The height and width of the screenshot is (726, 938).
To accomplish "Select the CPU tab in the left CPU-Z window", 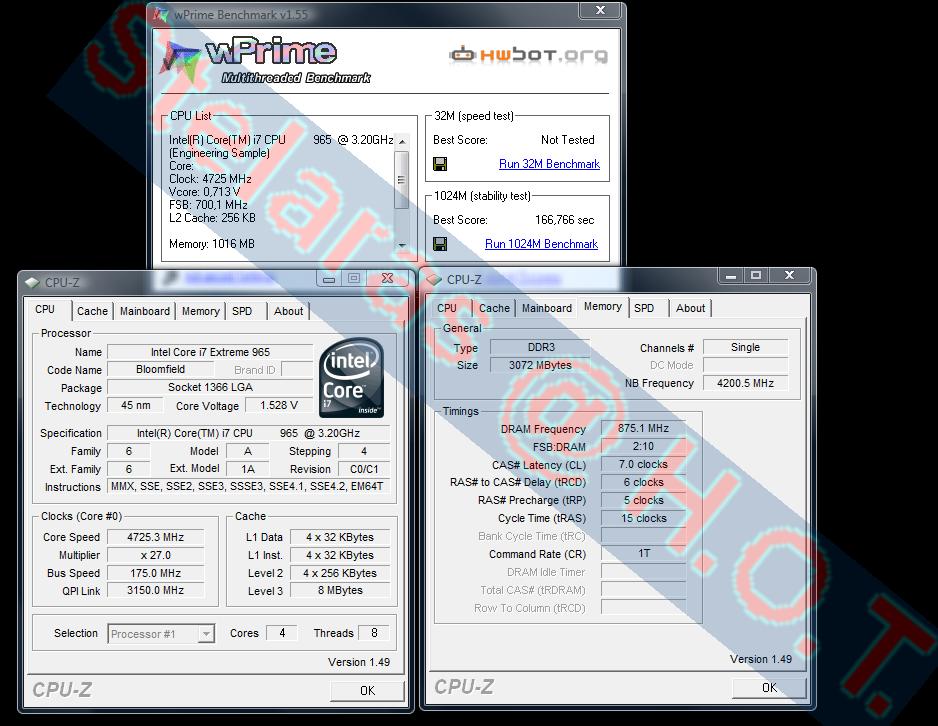I will click(45, 309).
